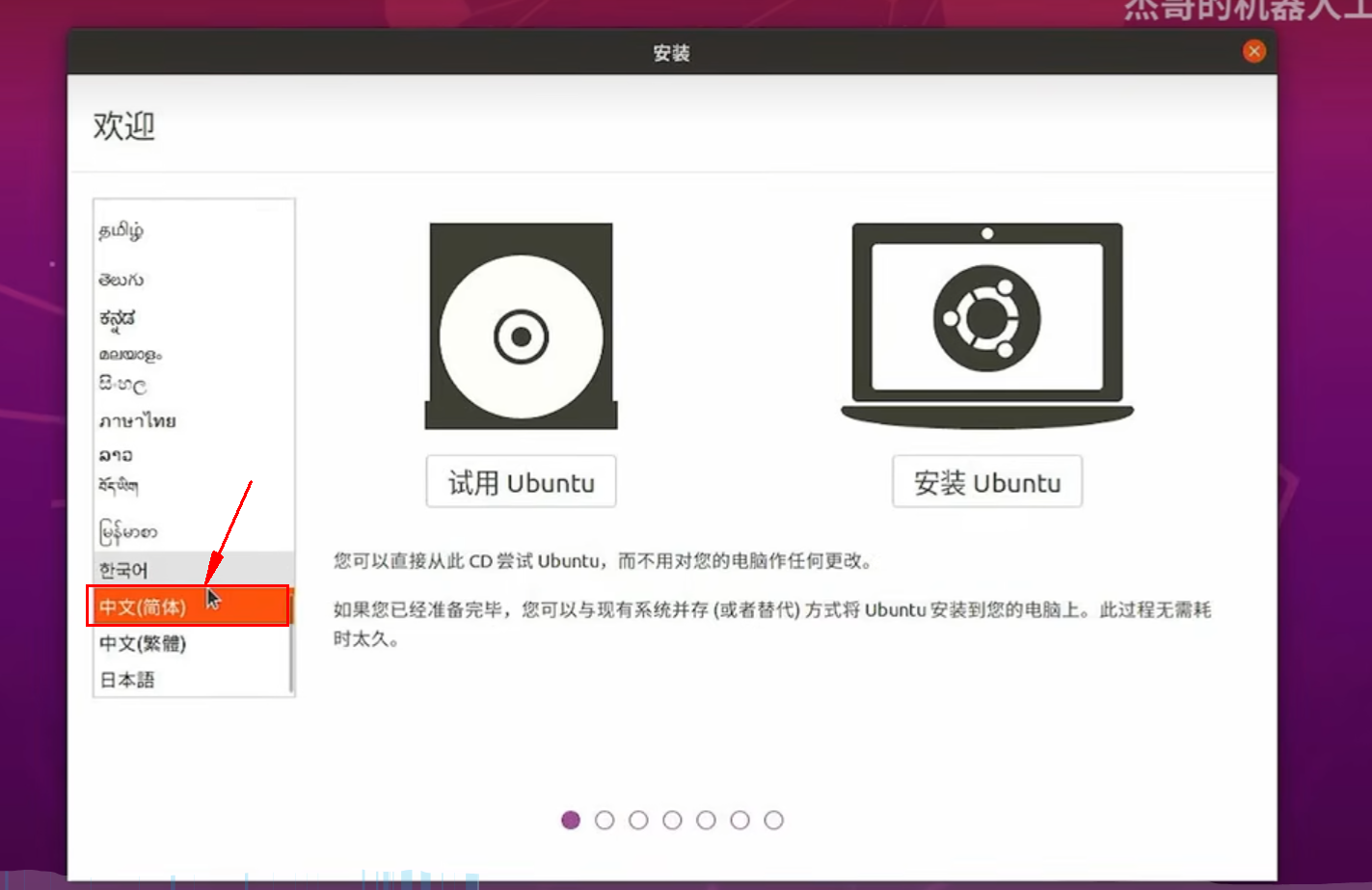Image resolution: width=1372 pixels, height=890 pixels.
Task: Click the 安装 Ubuntu button
Action: 986,481
